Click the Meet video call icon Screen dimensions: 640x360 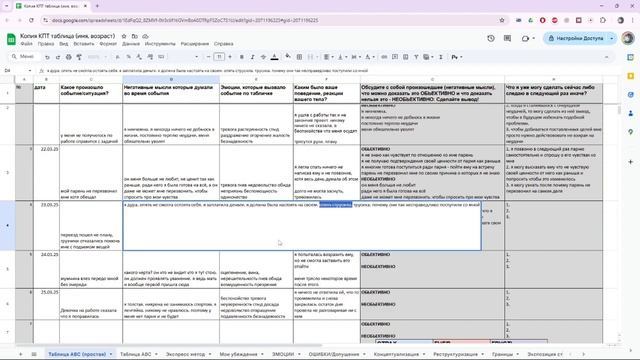(x=528, y=38)
